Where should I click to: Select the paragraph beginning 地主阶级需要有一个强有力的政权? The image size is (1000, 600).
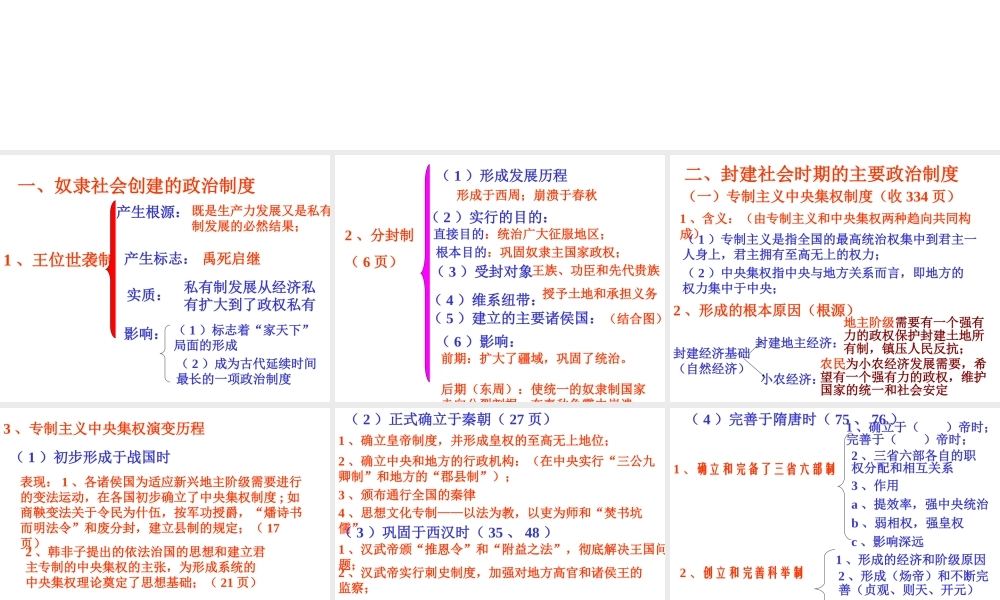(914, 335)
